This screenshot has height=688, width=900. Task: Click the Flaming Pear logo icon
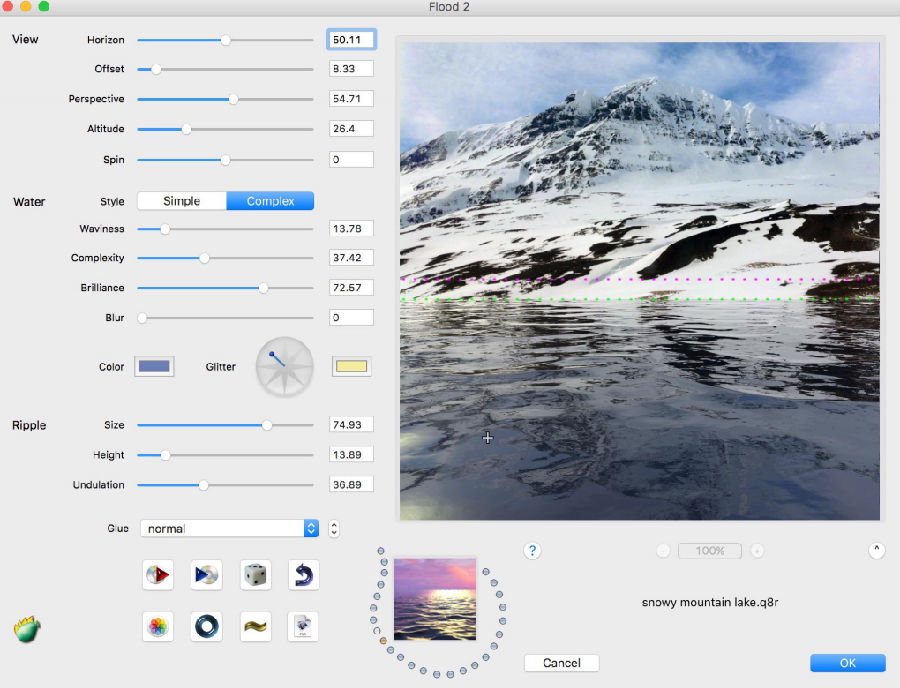pos(27,629)
